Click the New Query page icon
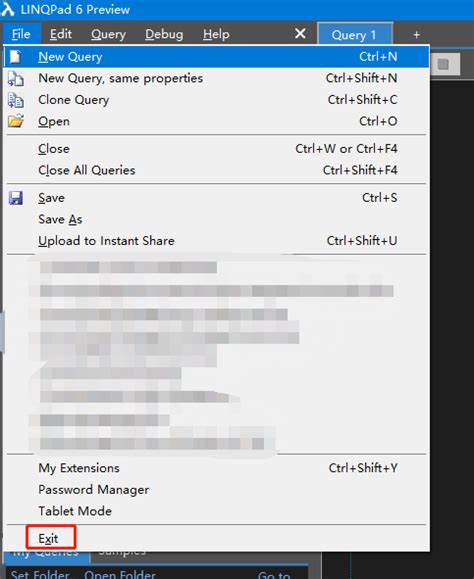Image resolution: width=474 pixels, height=579 pixels. (15, 56)
